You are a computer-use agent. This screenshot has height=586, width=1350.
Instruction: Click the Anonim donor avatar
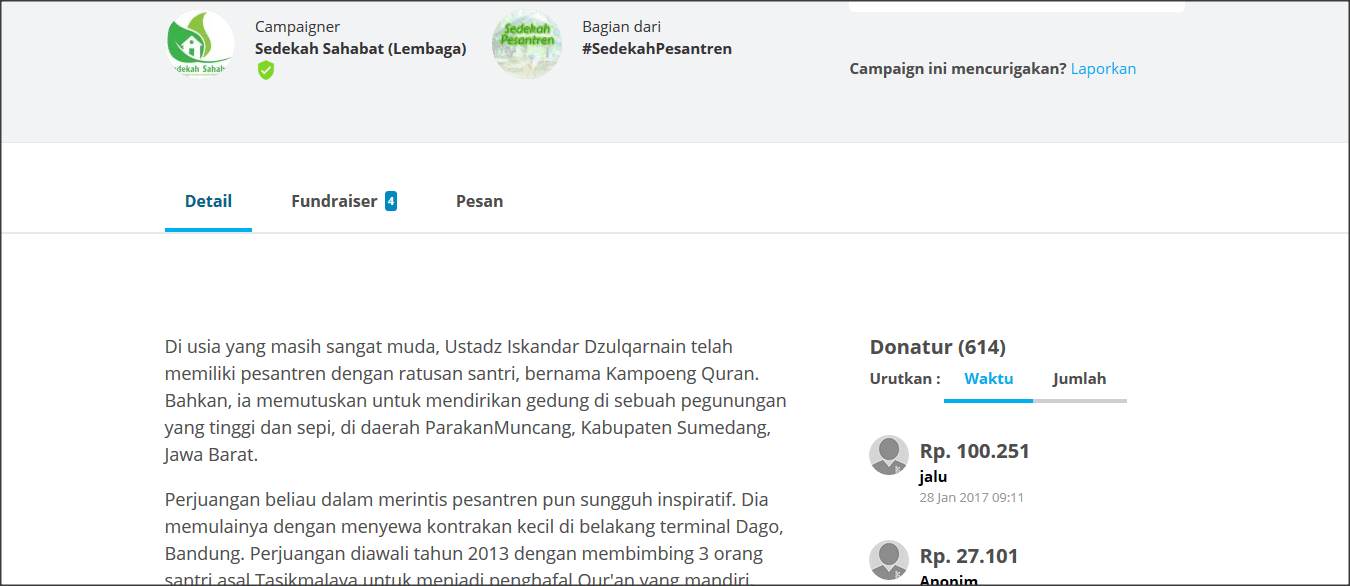click(x=889, y=560)
